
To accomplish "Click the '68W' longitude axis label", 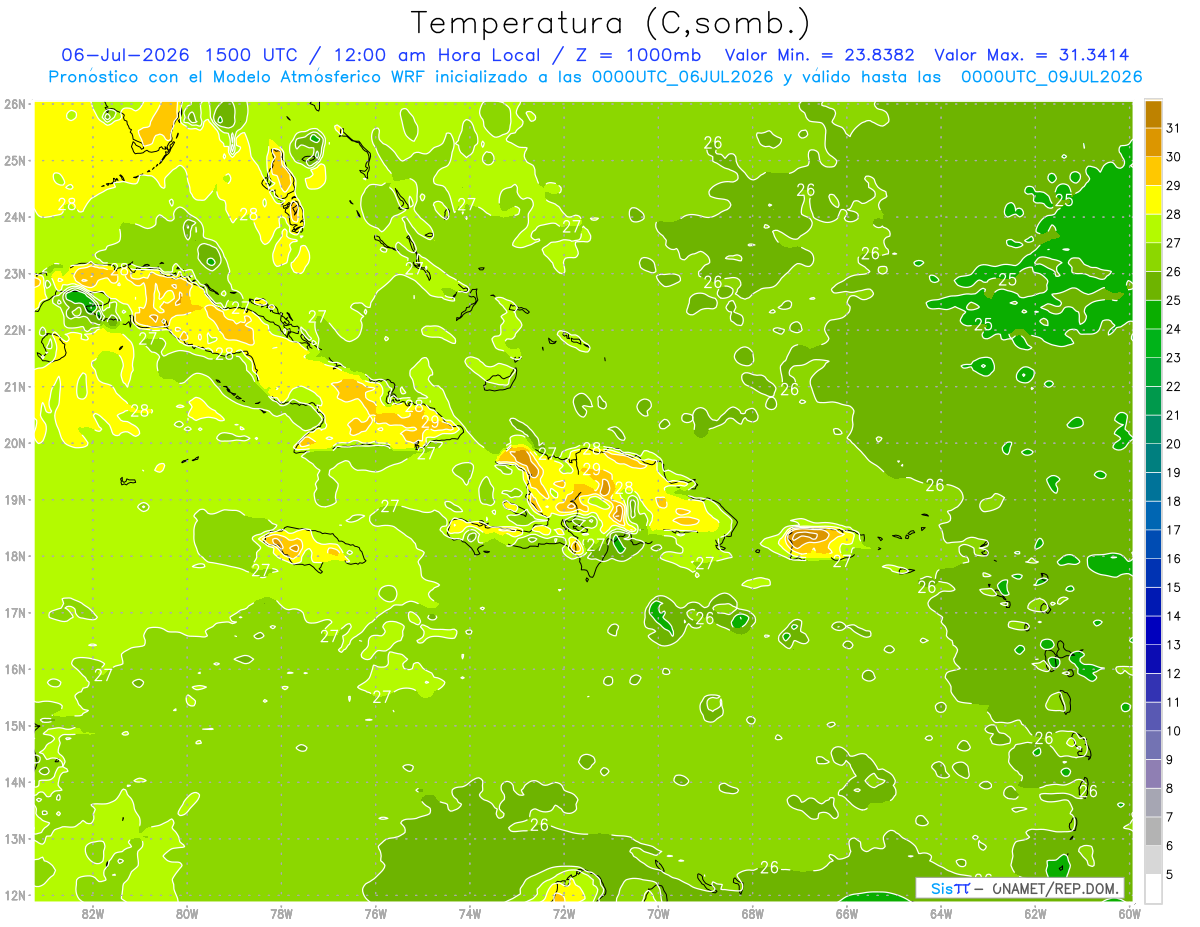I will click(x=753, y=913).
